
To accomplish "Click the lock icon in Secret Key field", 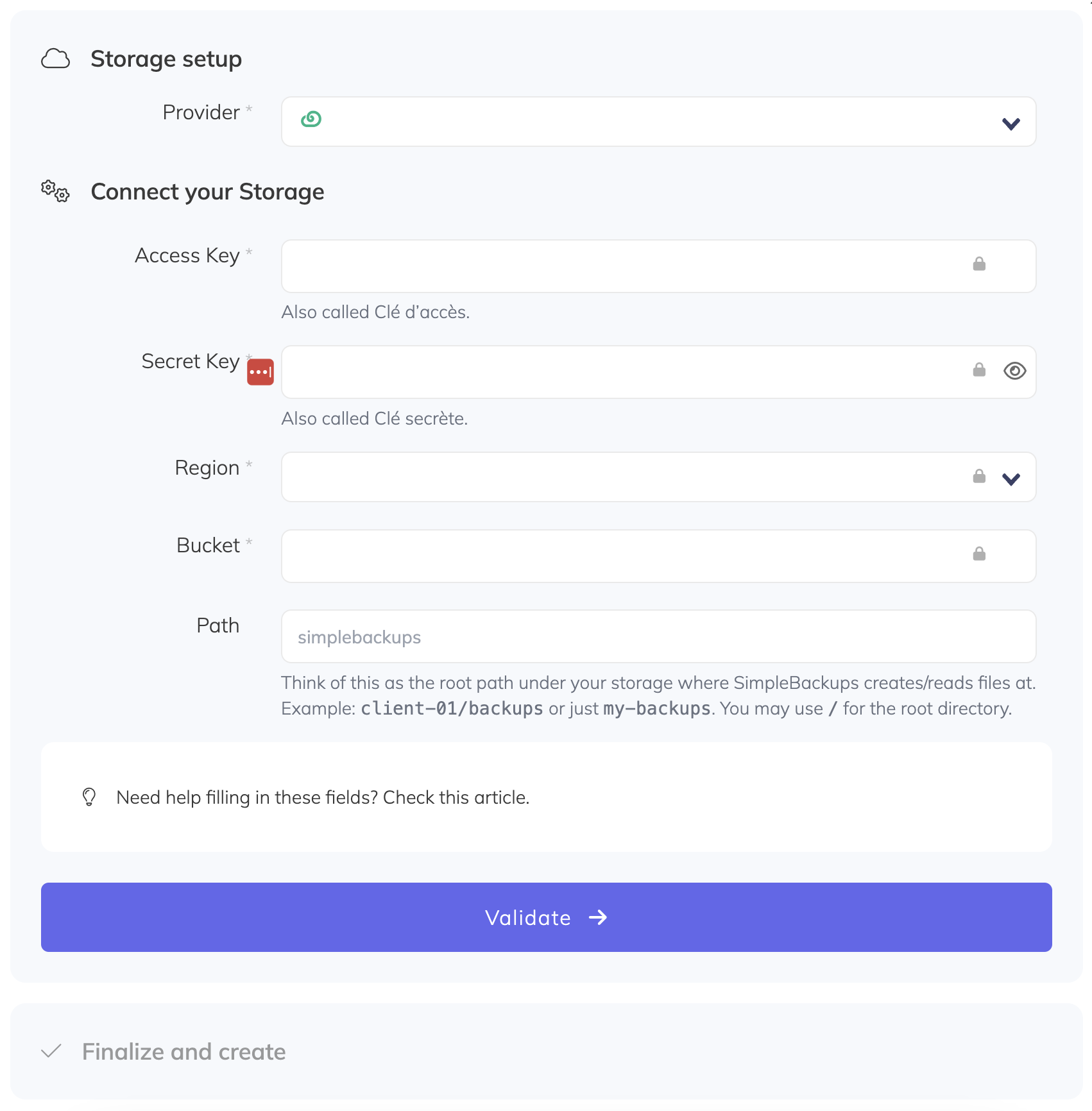I will coord(979,370).
